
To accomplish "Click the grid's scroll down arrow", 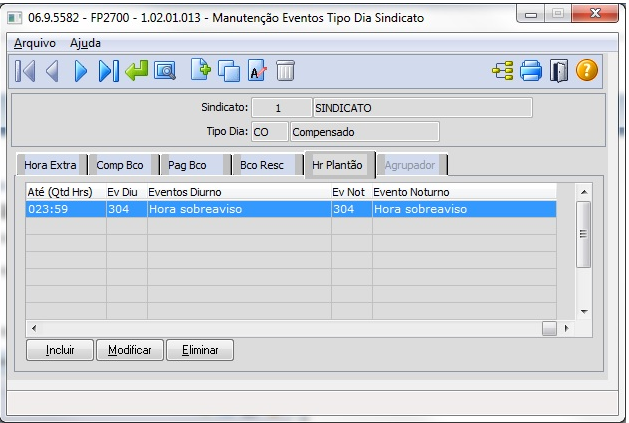I will click(584, 312).
